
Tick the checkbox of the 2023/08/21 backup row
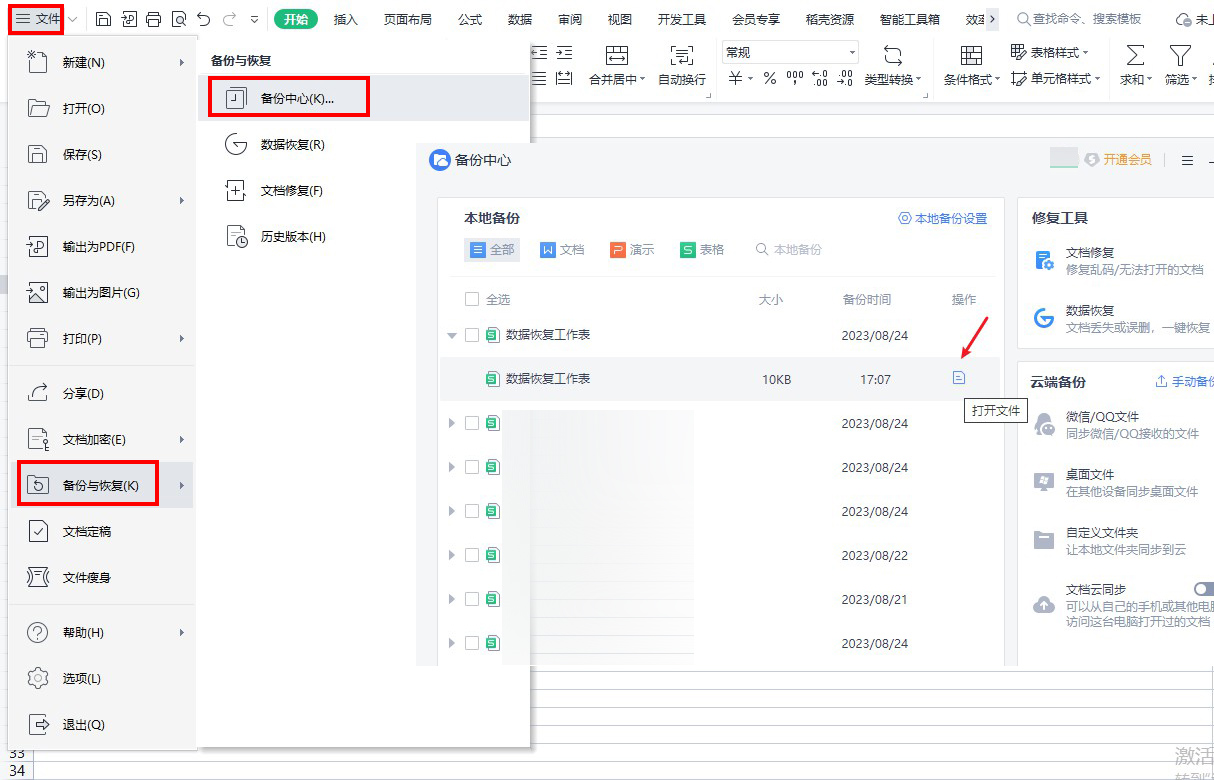(x=472, y=599)
